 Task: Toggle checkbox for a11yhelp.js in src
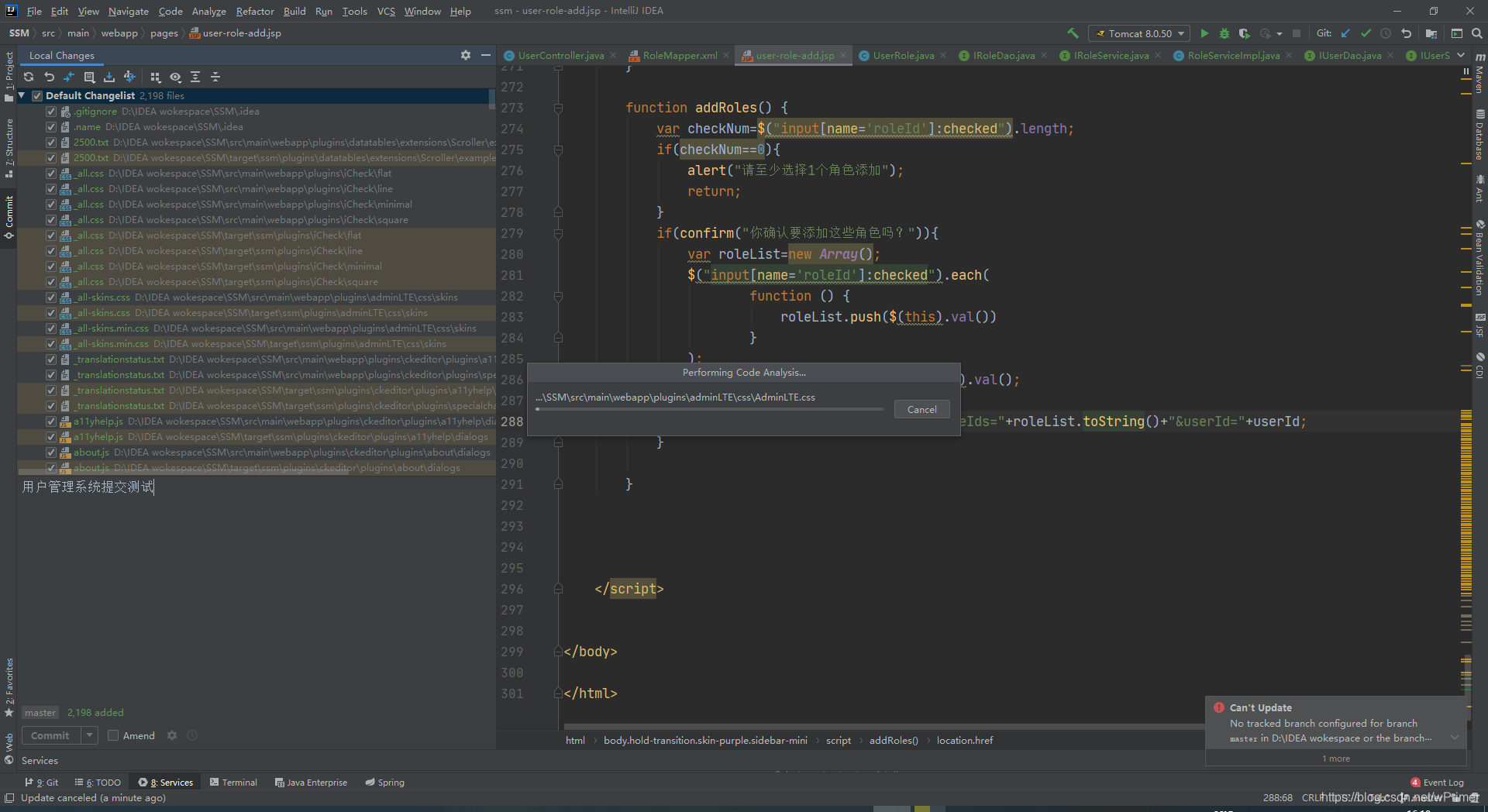tap(51, 421)
